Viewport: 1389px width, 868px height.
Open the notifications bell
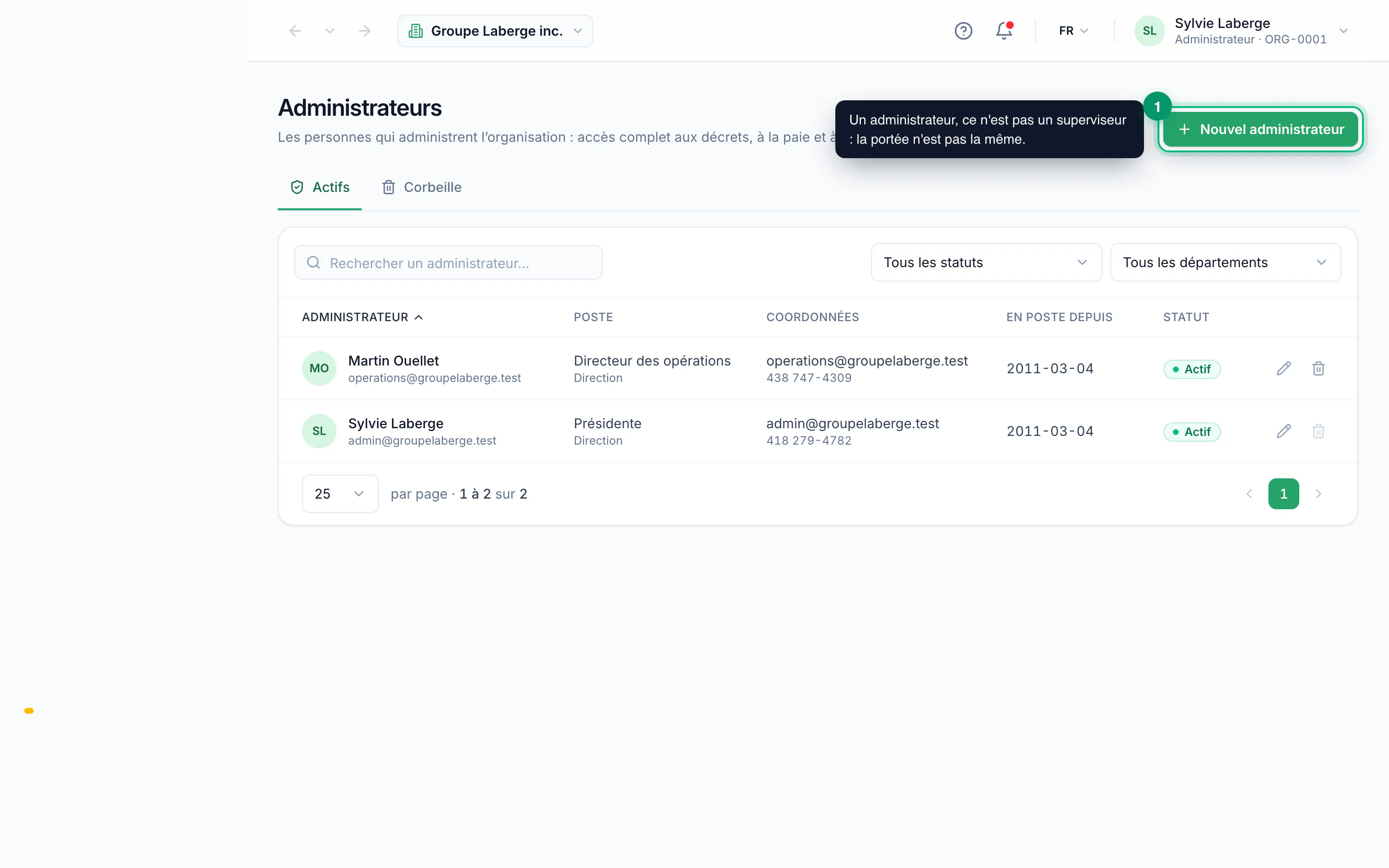pos(1004,31)
